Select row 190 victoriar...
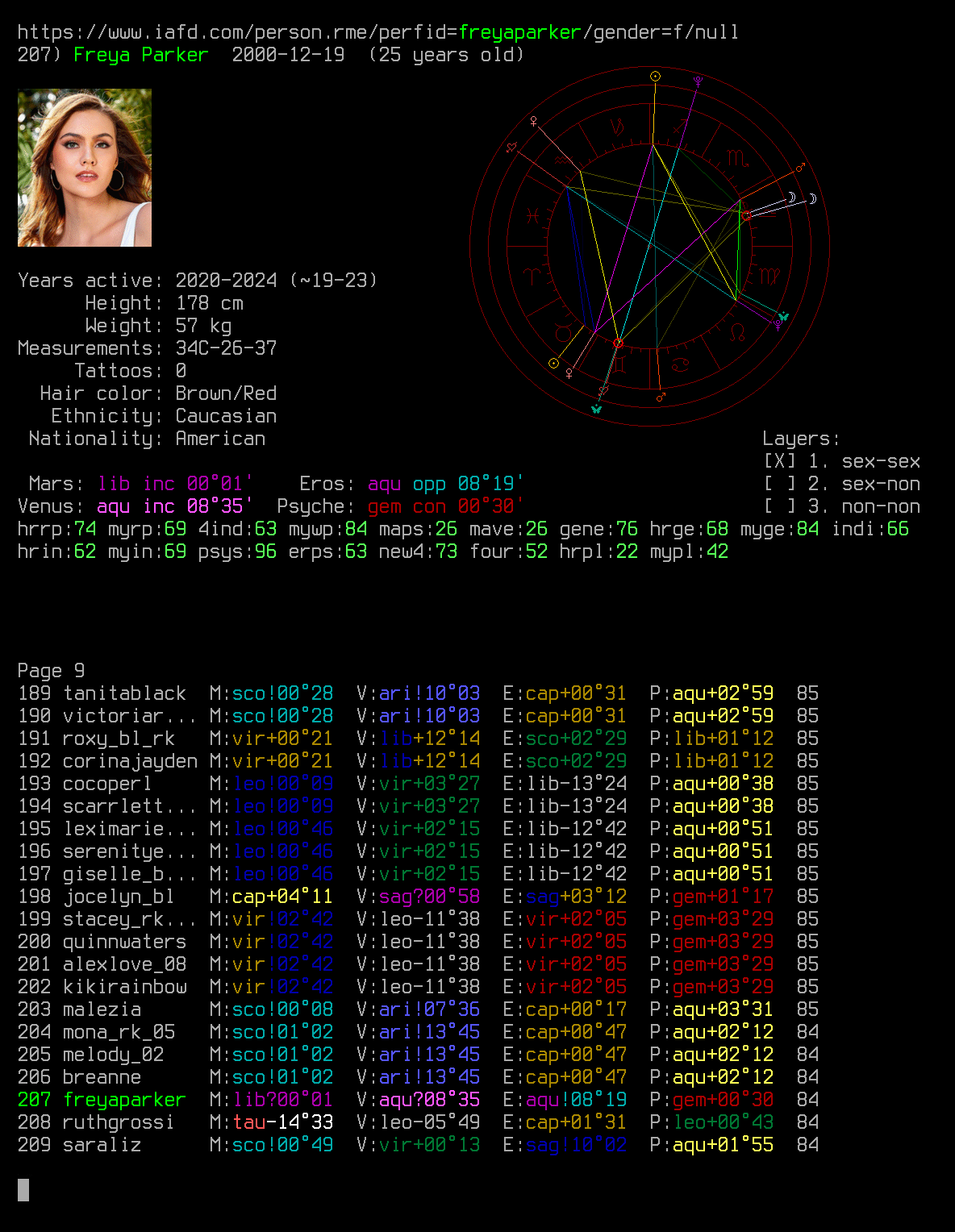The height and width of the screenshot is (1232, 955). click(418, 716)
